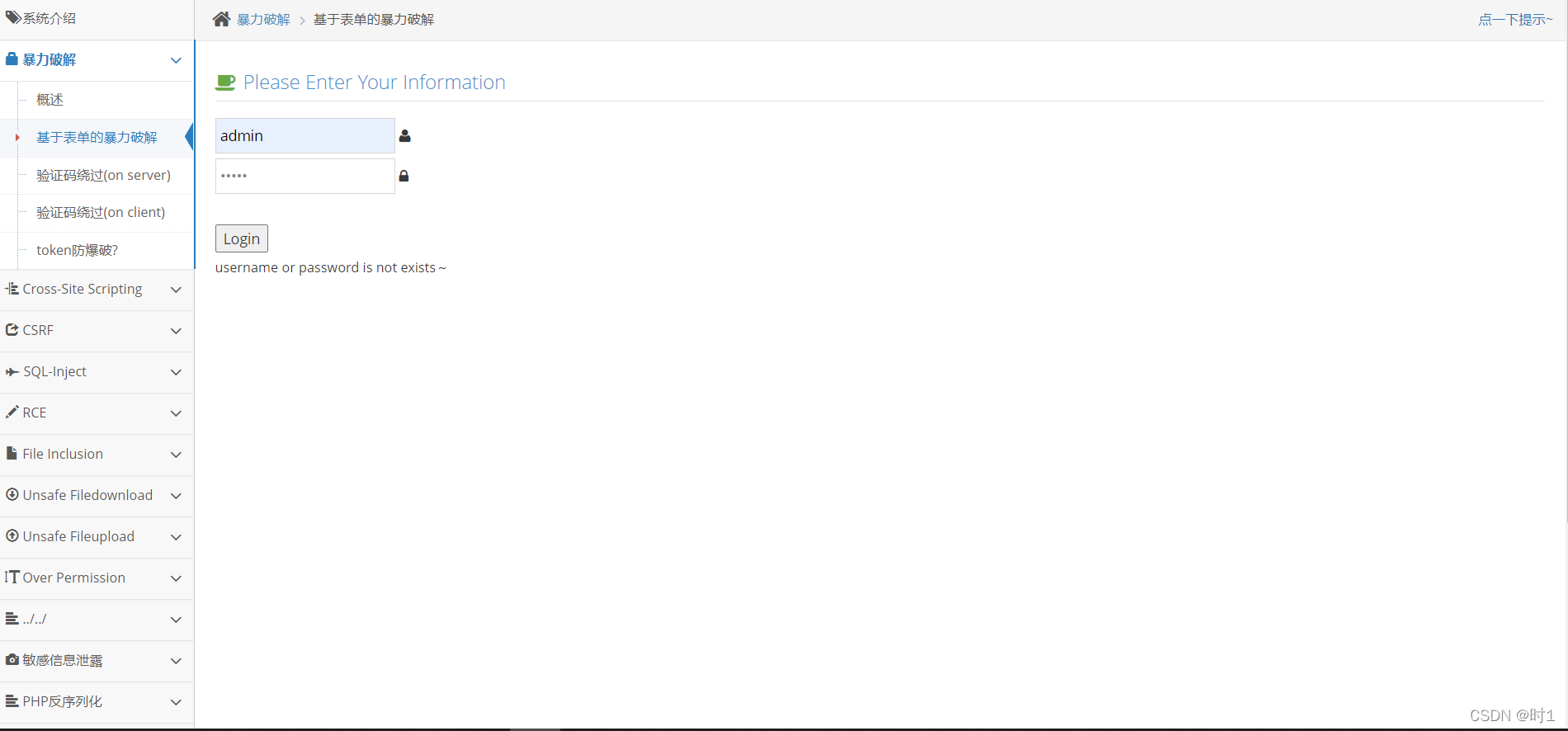Click the username field containing admin
The height and width of the screenshot is (731, 1568).
click(305, 136)
